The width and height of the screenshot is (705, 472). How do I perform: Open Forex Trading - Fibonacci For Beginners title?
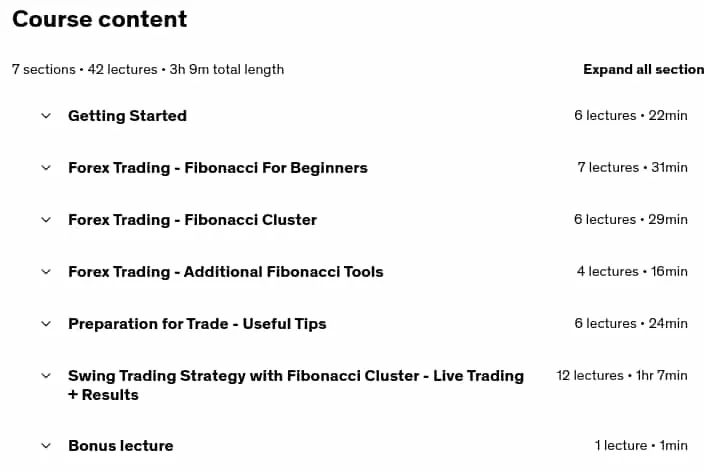point(218,168)
